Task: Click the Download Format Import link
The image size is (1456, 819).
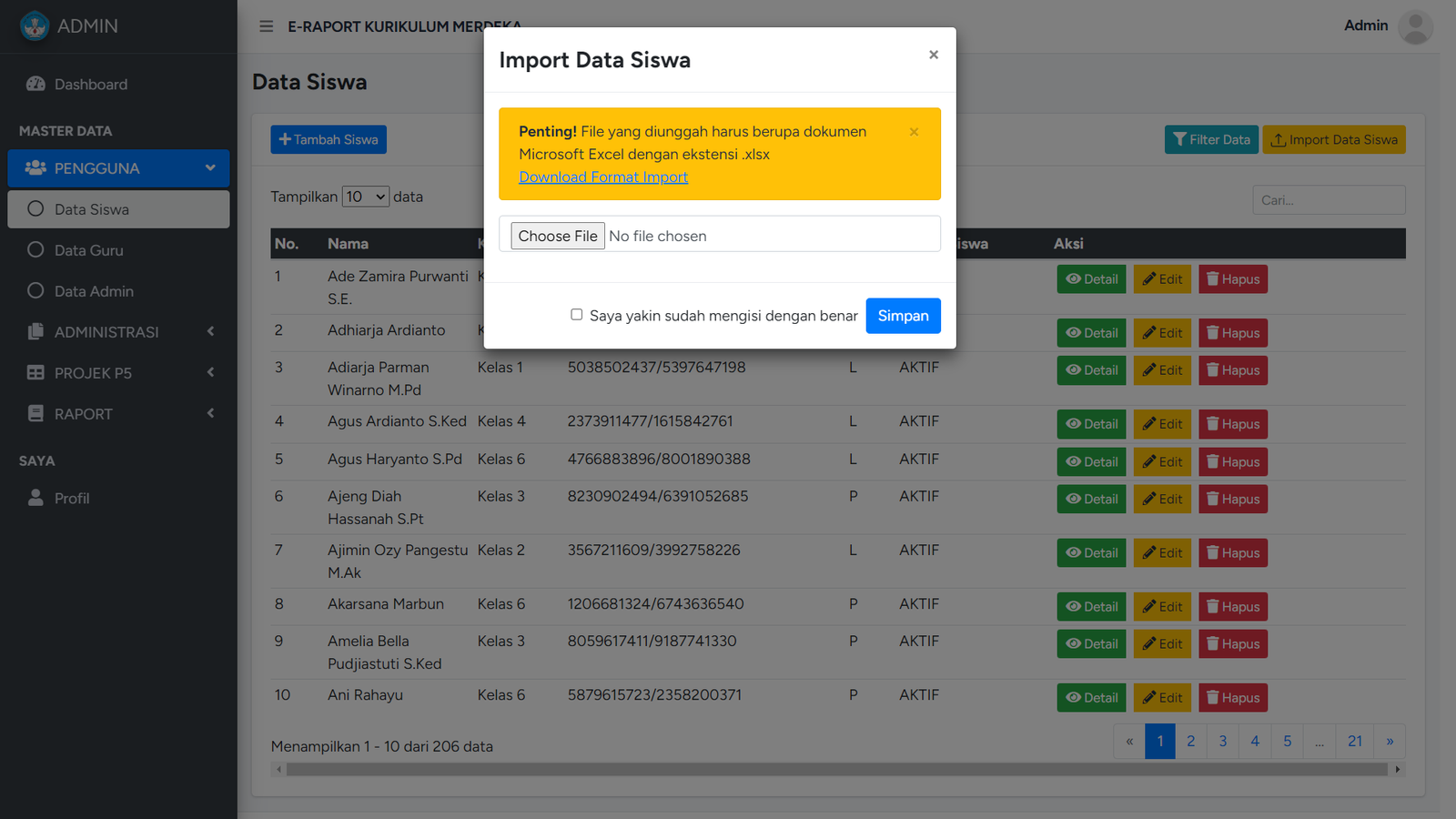Action: 603,177
